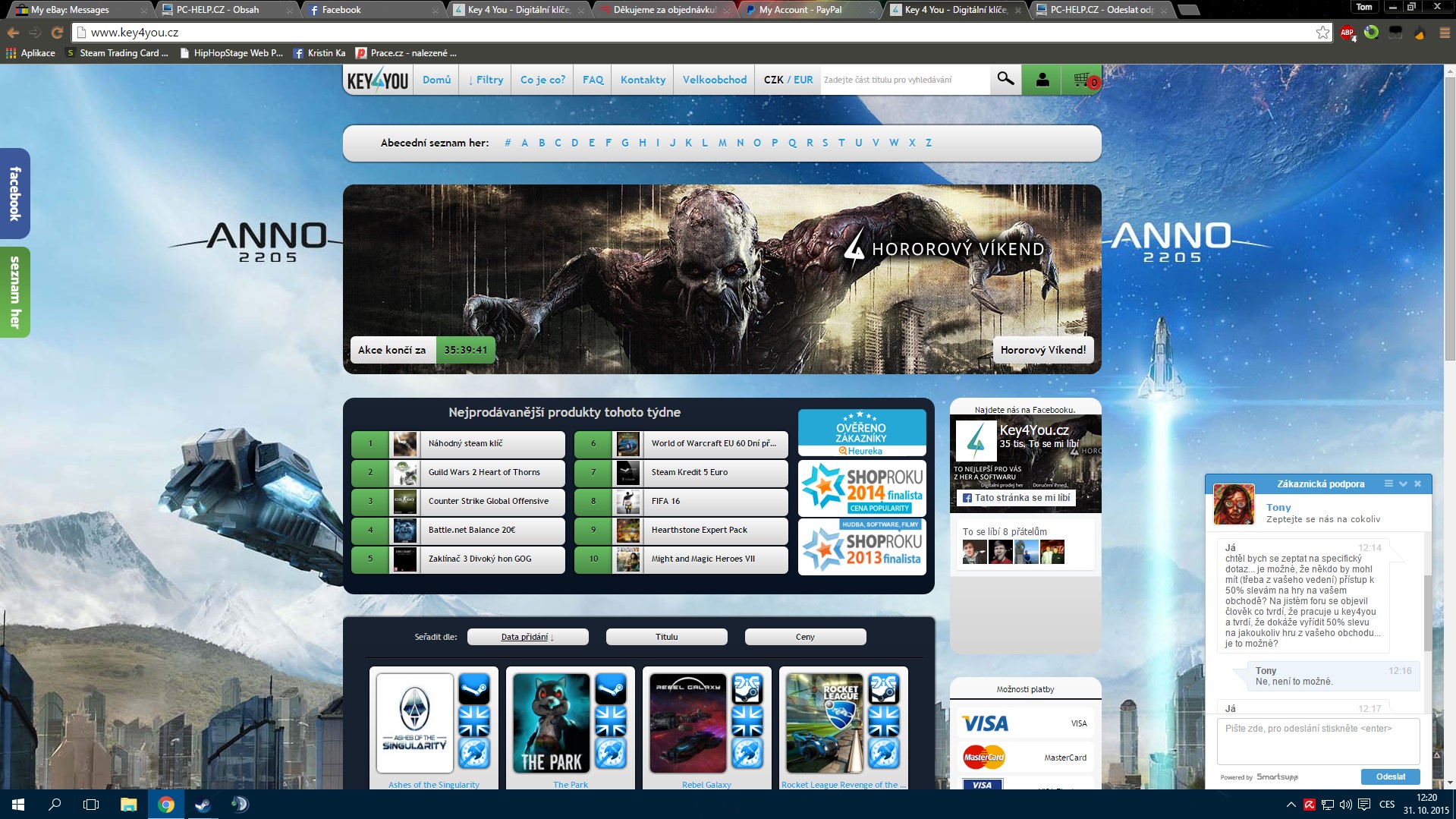Open the 'FIFA 16' bestseller entry
The height and width of the screenshot is (819, 1456).
pos(681,501)
